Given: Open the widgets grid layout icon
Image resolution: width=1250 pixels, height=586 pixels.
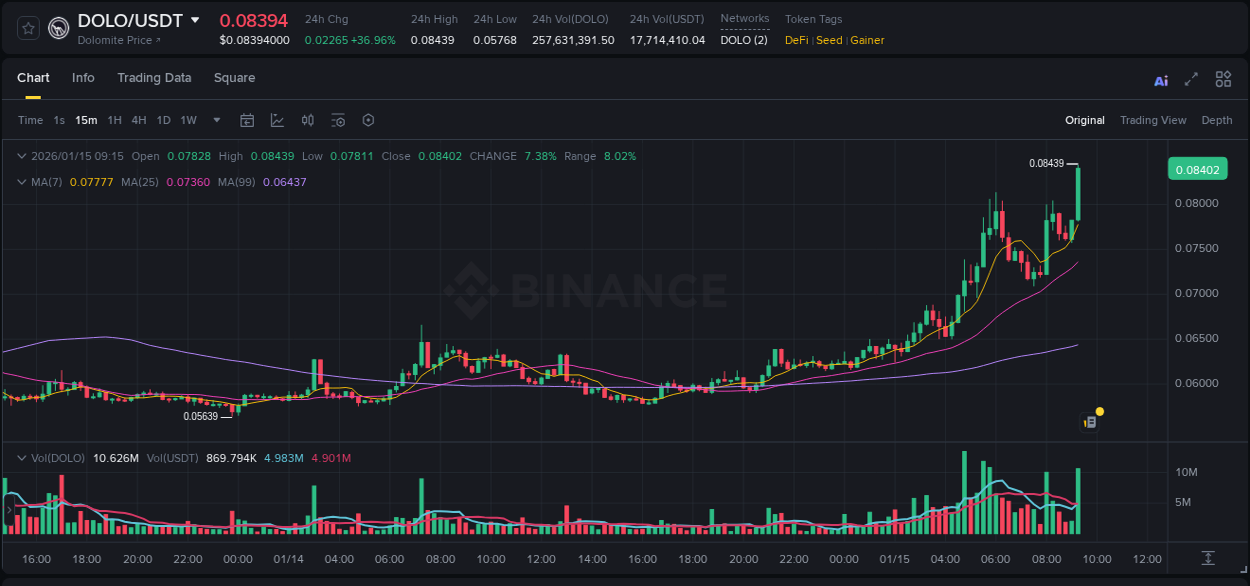Looking at the screenshot, I should click(1223, 79).
